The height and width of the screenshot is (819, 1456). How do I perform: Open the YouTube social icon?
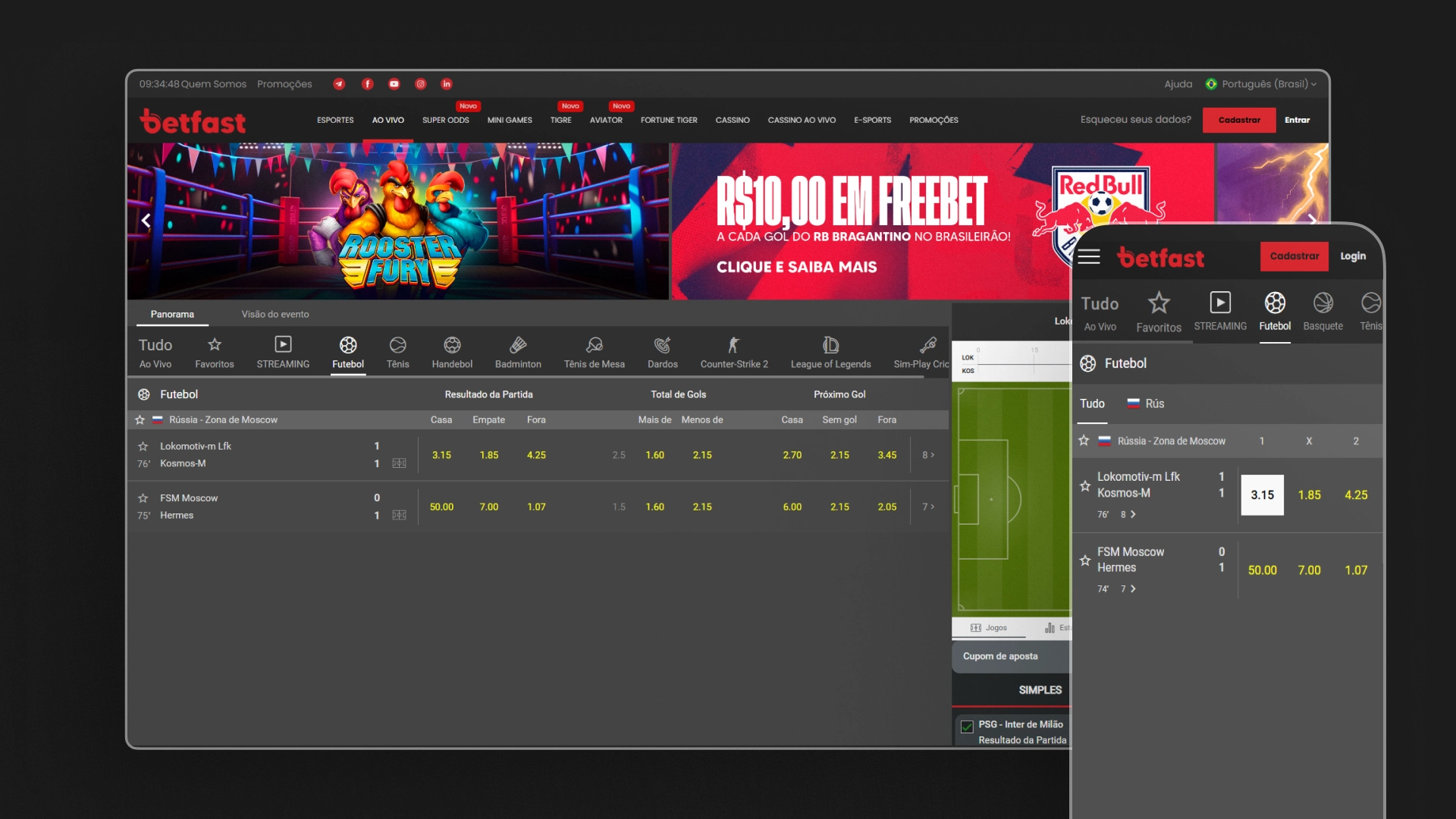[x=394, y=84]
